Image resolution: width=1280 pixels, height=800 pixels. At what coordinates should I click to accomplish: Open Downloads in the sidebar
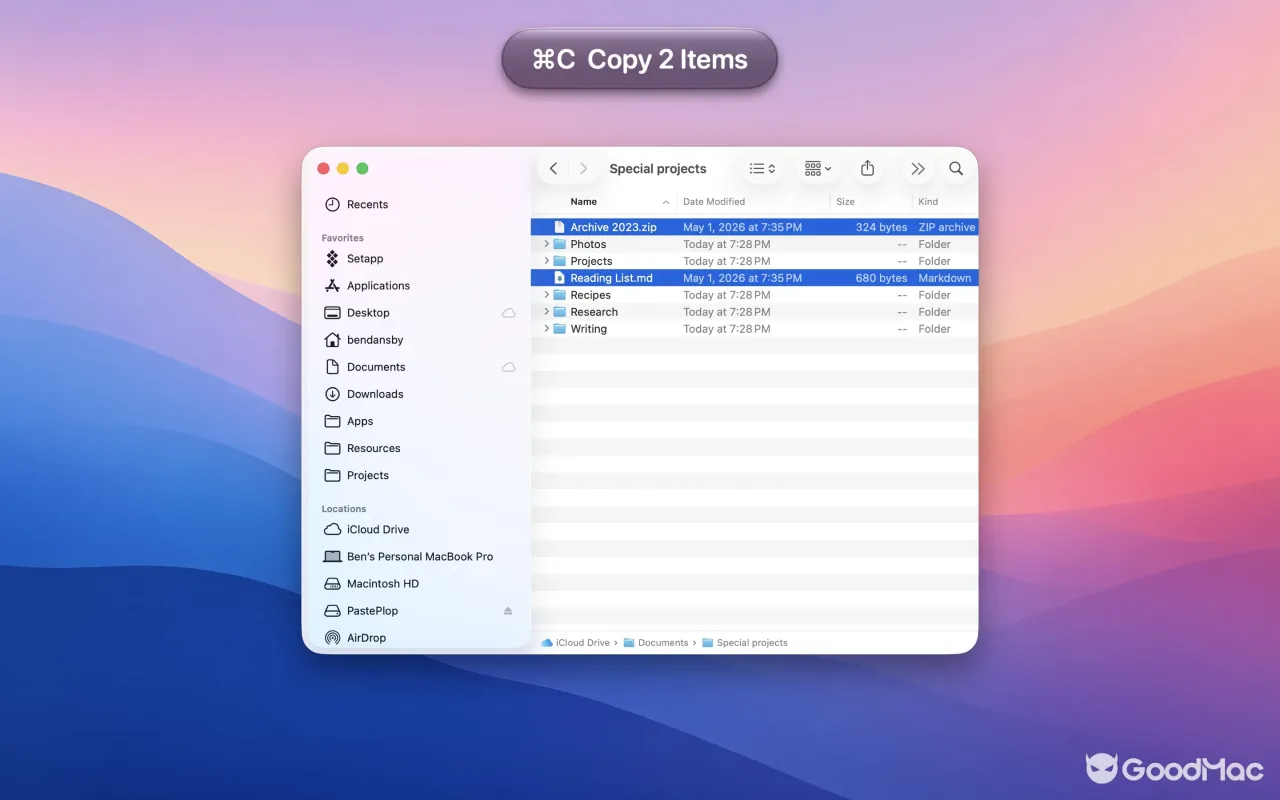tap(364, 394)
